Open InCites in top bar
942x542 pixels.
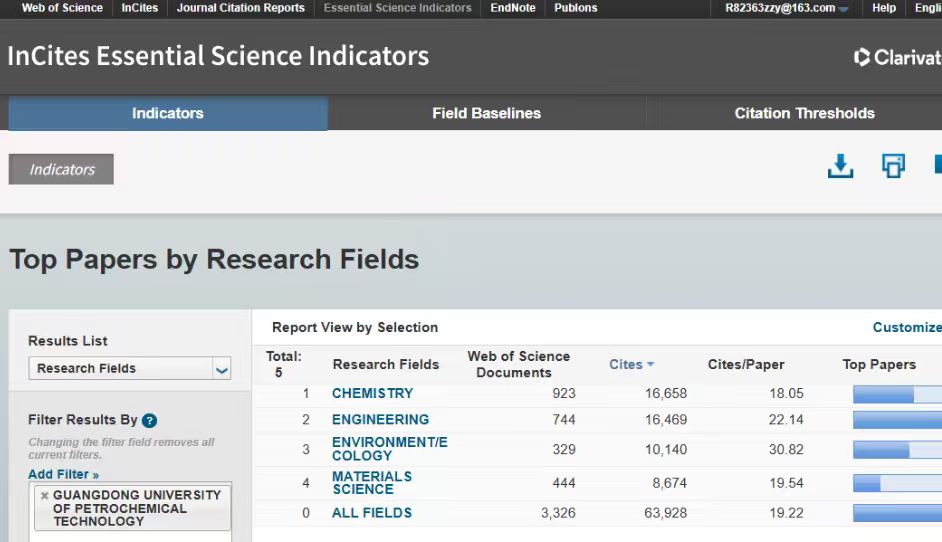pyautogui.click(x=139, y=8)
